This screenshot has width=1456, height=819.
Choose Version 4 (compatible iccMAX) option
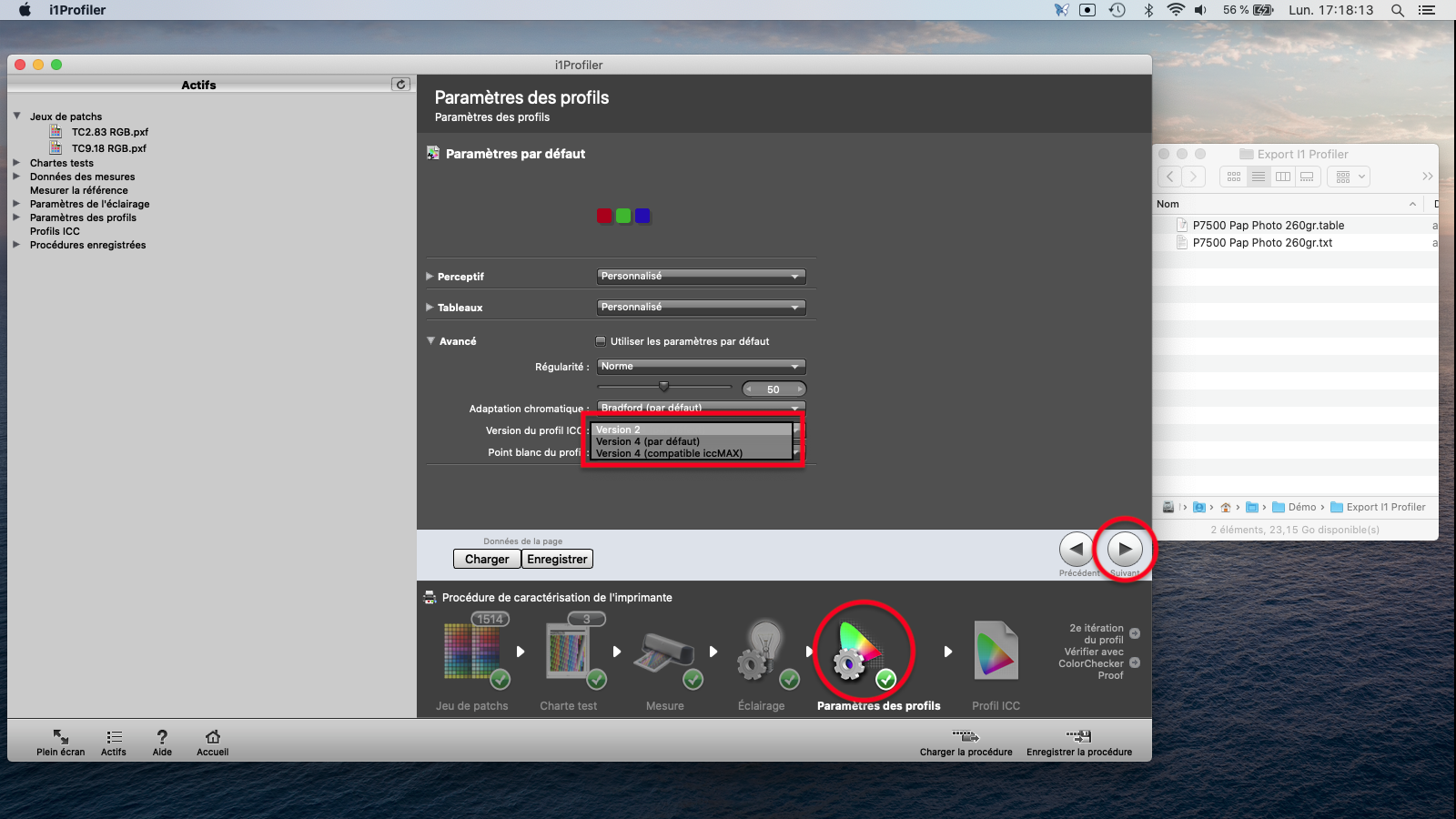(693, 453)
